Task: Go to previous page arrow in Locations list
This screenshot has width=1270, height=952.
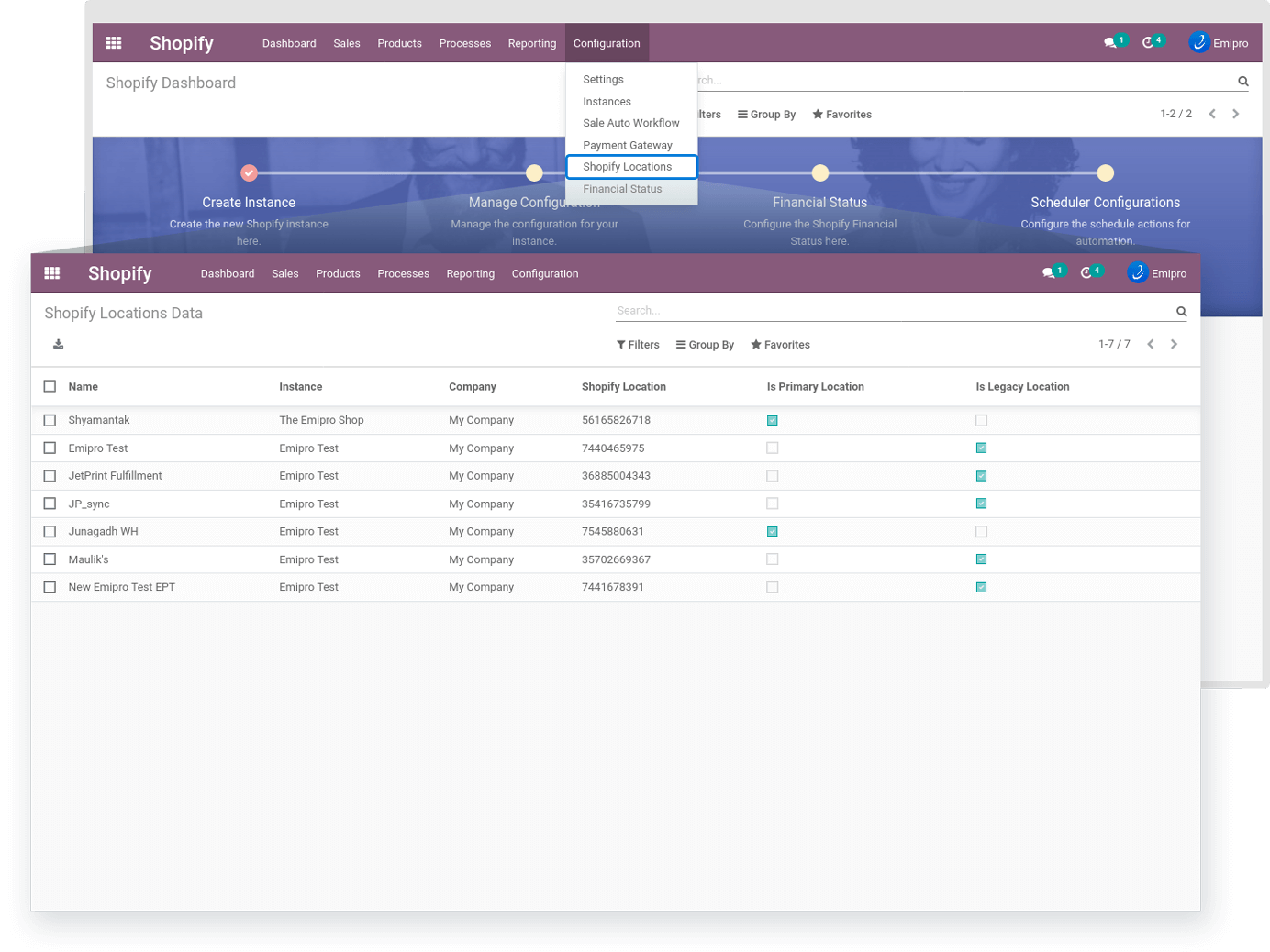Action: [x=1150, y=344]
